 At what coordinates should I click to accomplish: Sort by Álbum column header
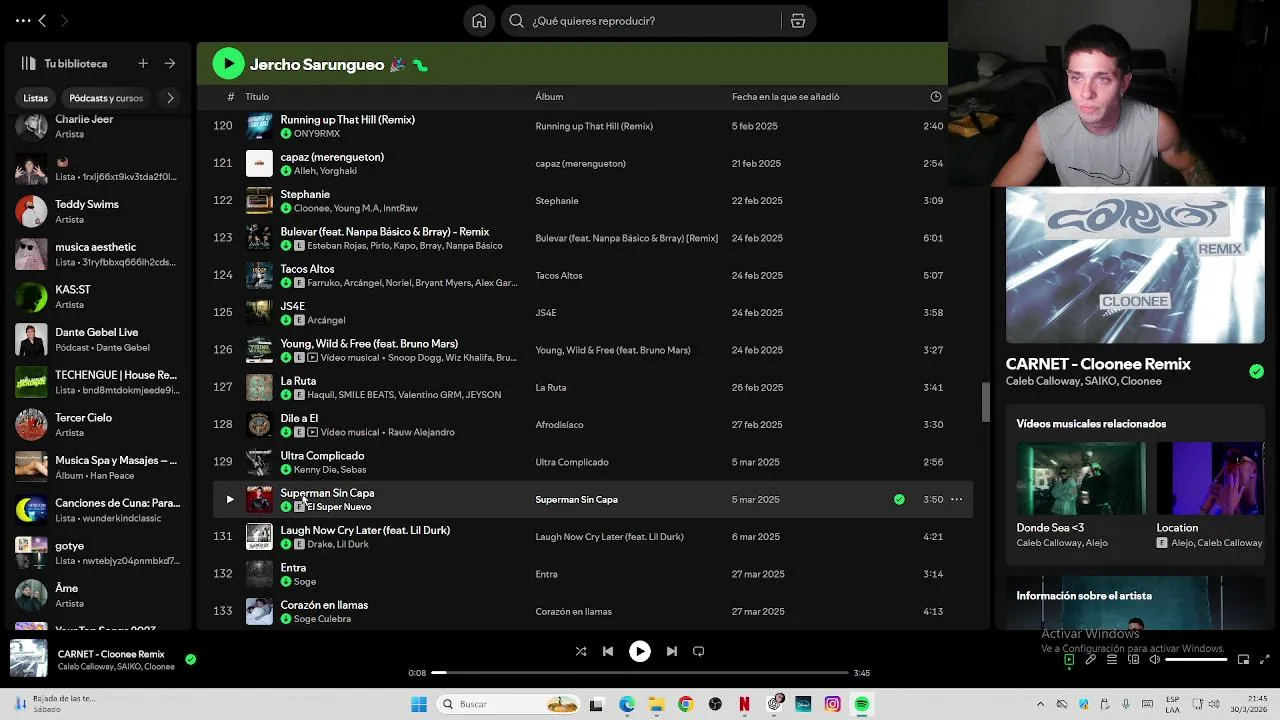[549, 97]
